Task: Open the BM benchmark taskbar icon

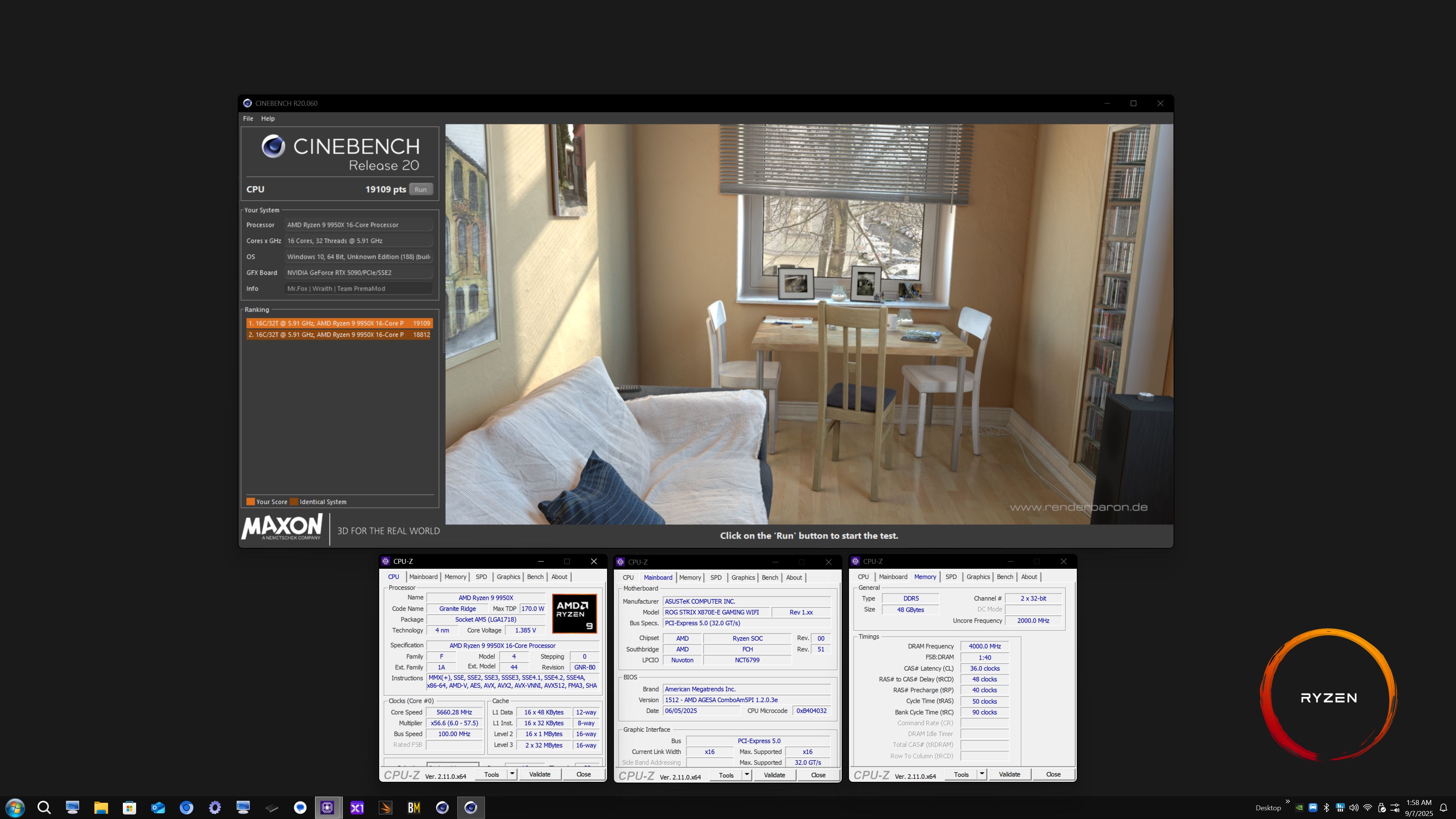Action: [x=414, y=807]
